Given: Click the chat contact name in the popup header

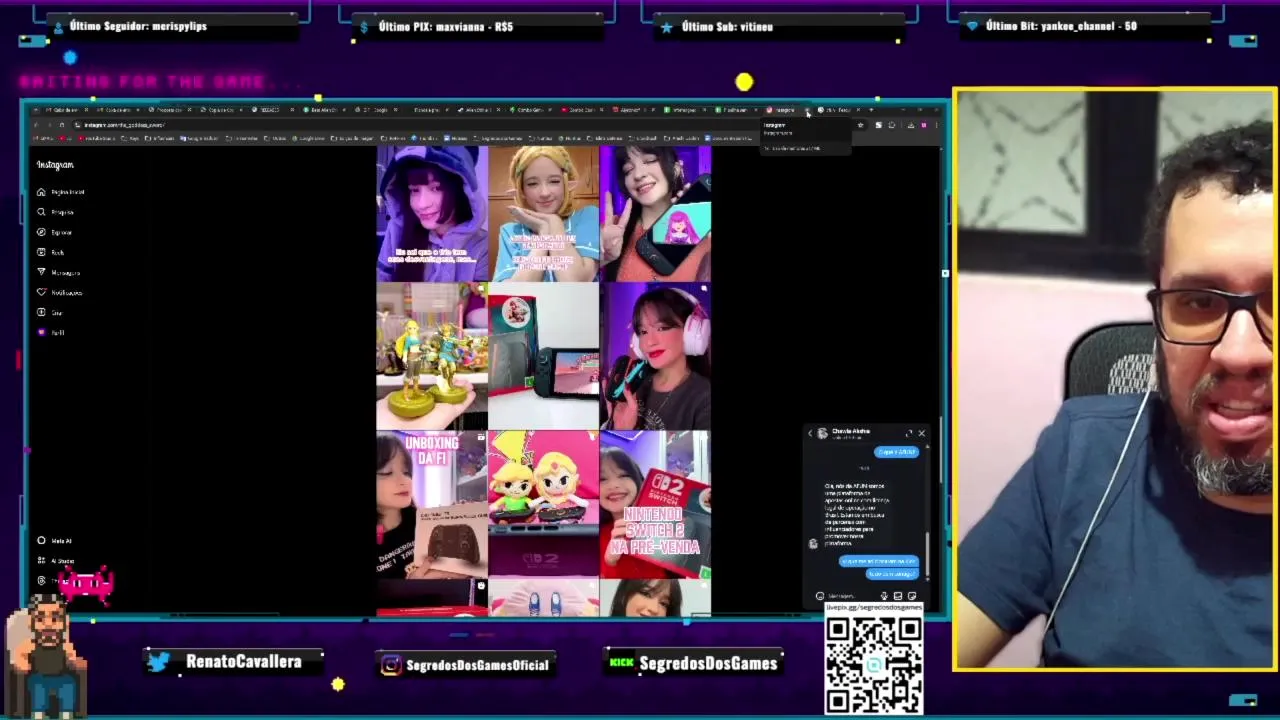Looking at the screenshot, I should pyautogui.click(x=851, y=431).
